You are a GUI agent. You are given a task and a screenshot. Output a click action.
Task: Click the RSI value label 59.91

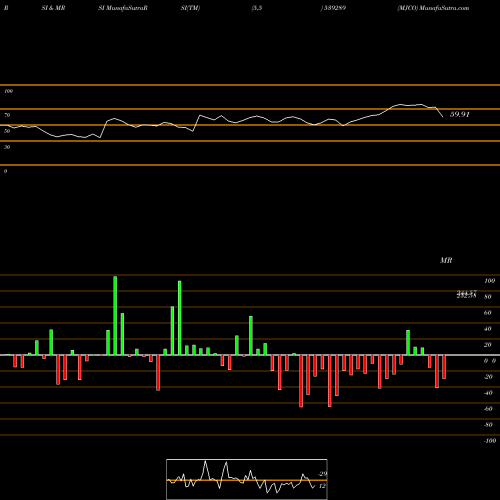[x=460, y=114]
